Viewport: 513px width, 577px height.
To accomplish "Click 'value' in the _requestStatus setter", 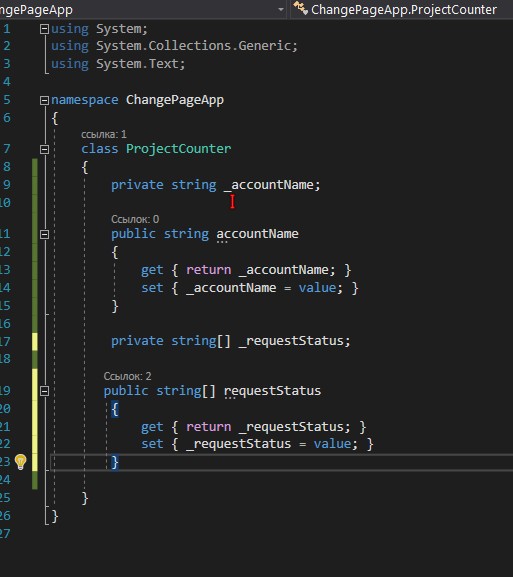I will coord(332,444).
